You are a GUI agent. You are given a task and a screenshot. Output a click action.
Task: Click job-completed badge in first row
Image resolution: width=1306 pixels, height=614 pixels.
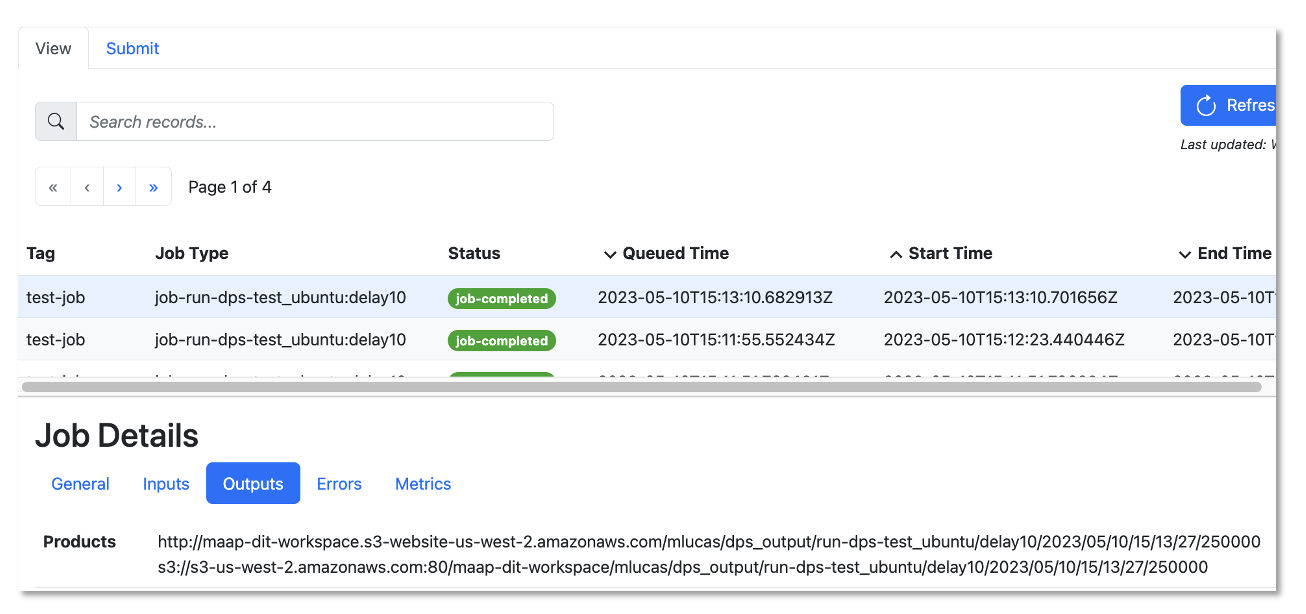502,298
